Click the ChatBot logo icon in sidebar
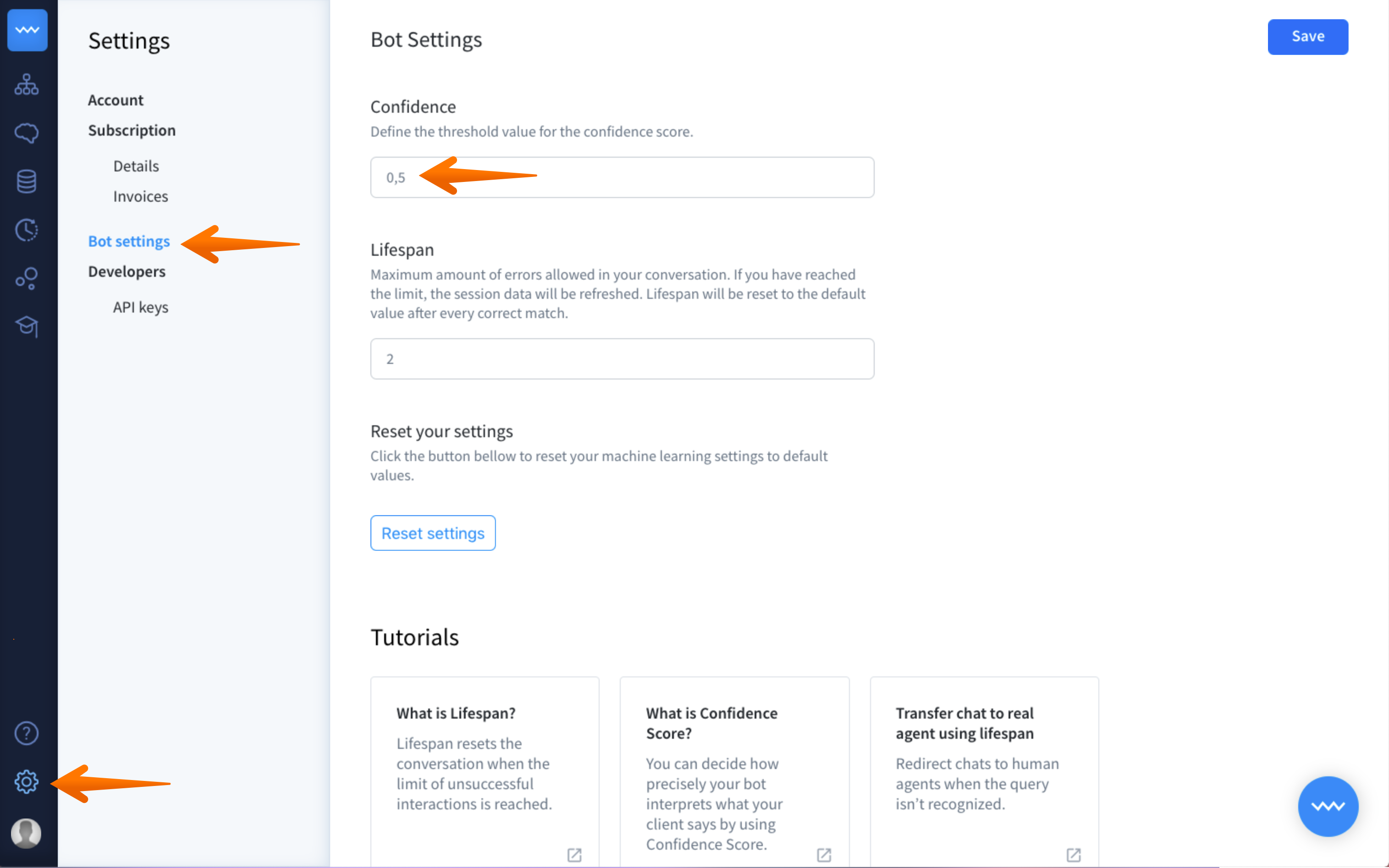The width and height of the screenshot is (1389, 868). [x=27, y=30]
